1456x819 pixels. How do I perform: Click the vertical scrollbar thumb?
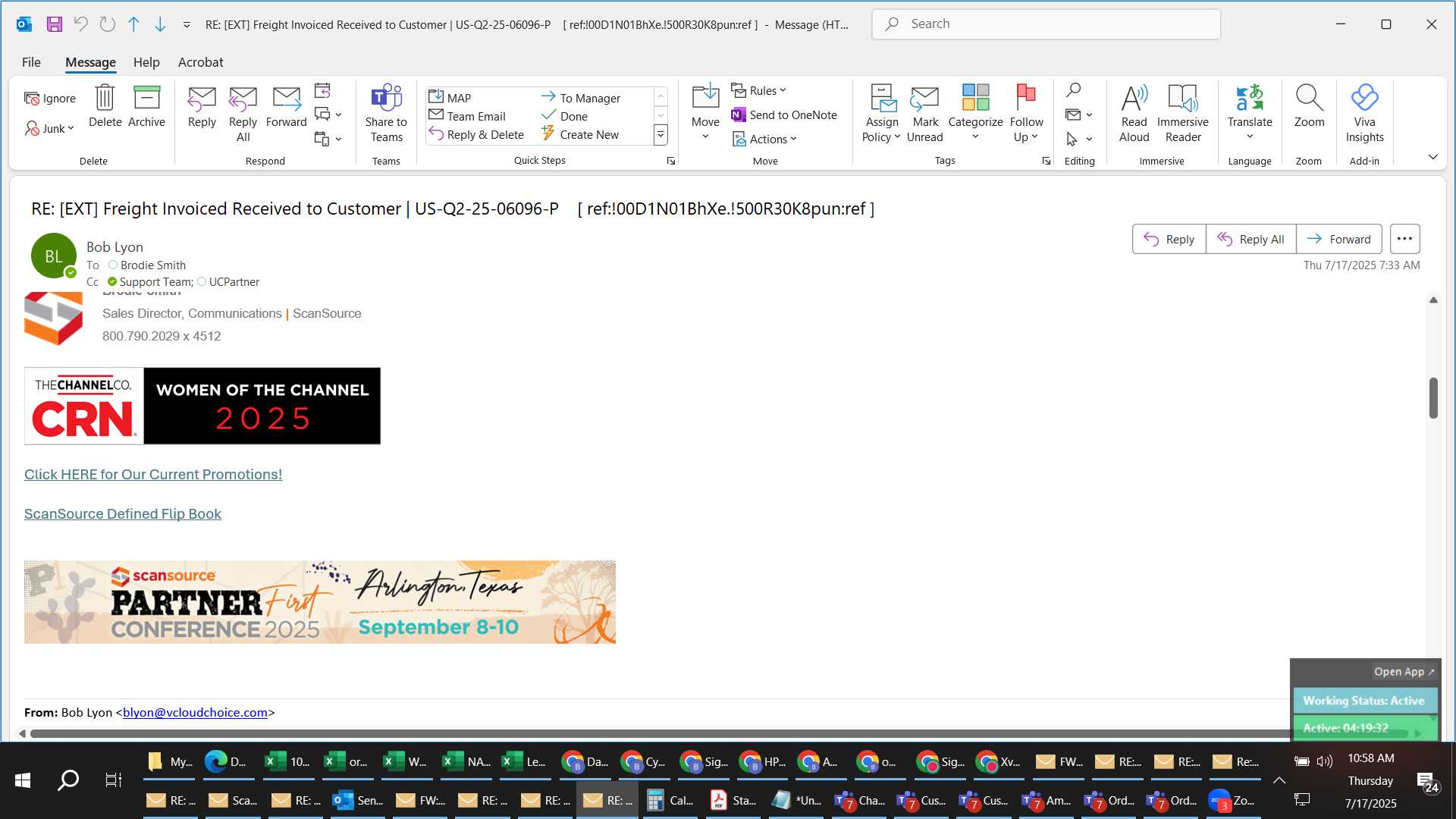pyautogui.click(x=1433, y=398)
